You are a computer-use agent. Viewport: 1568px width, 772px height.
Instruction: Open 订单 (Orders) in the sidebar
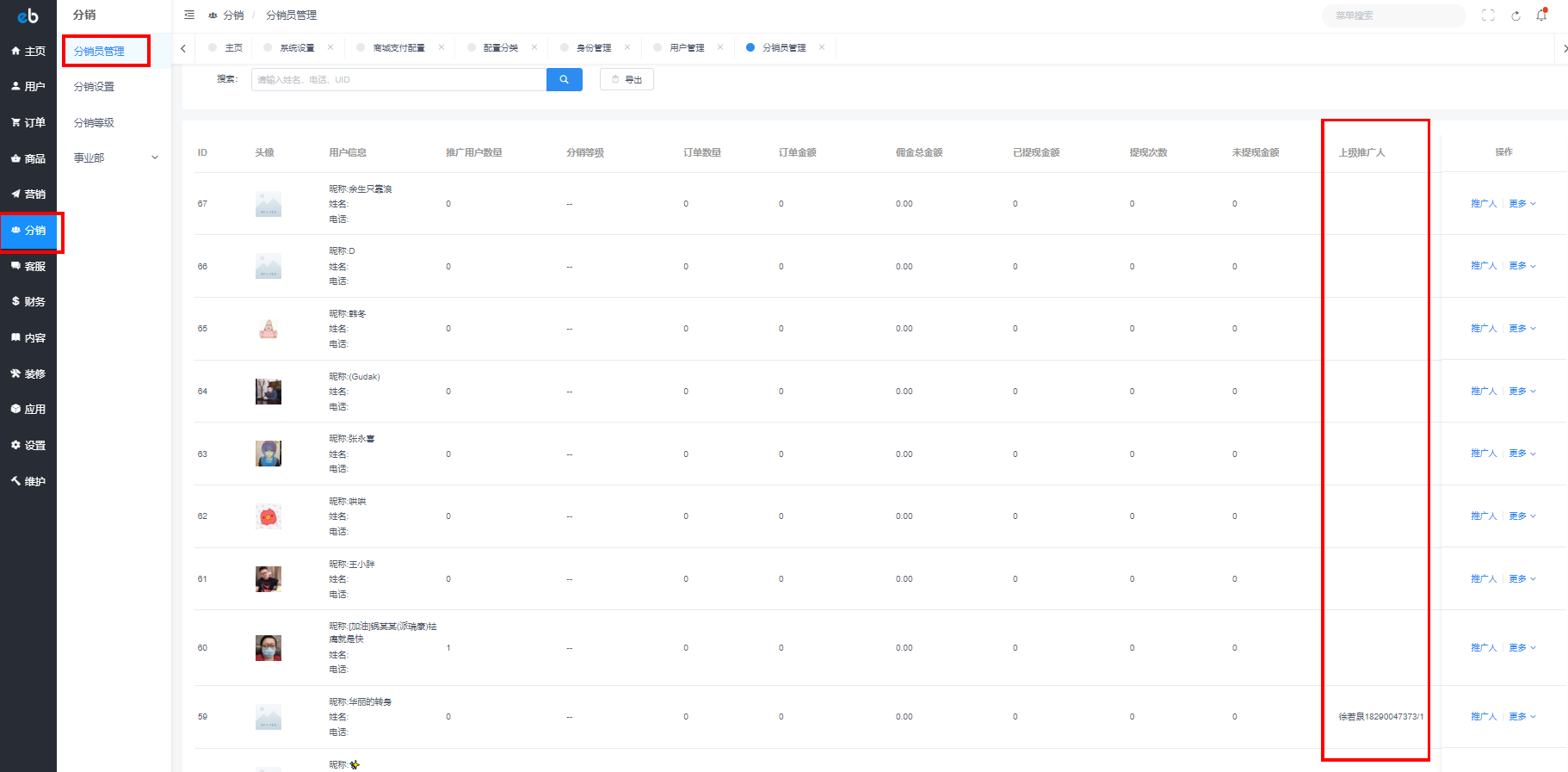coord(28,122)
